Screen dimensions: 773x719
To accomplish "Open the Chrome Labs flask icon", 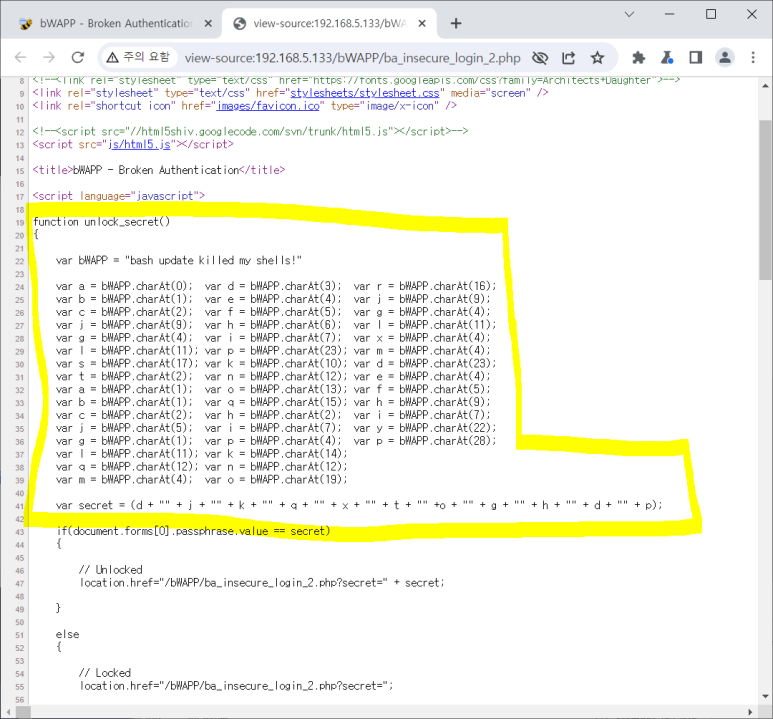I will point(667,58).
